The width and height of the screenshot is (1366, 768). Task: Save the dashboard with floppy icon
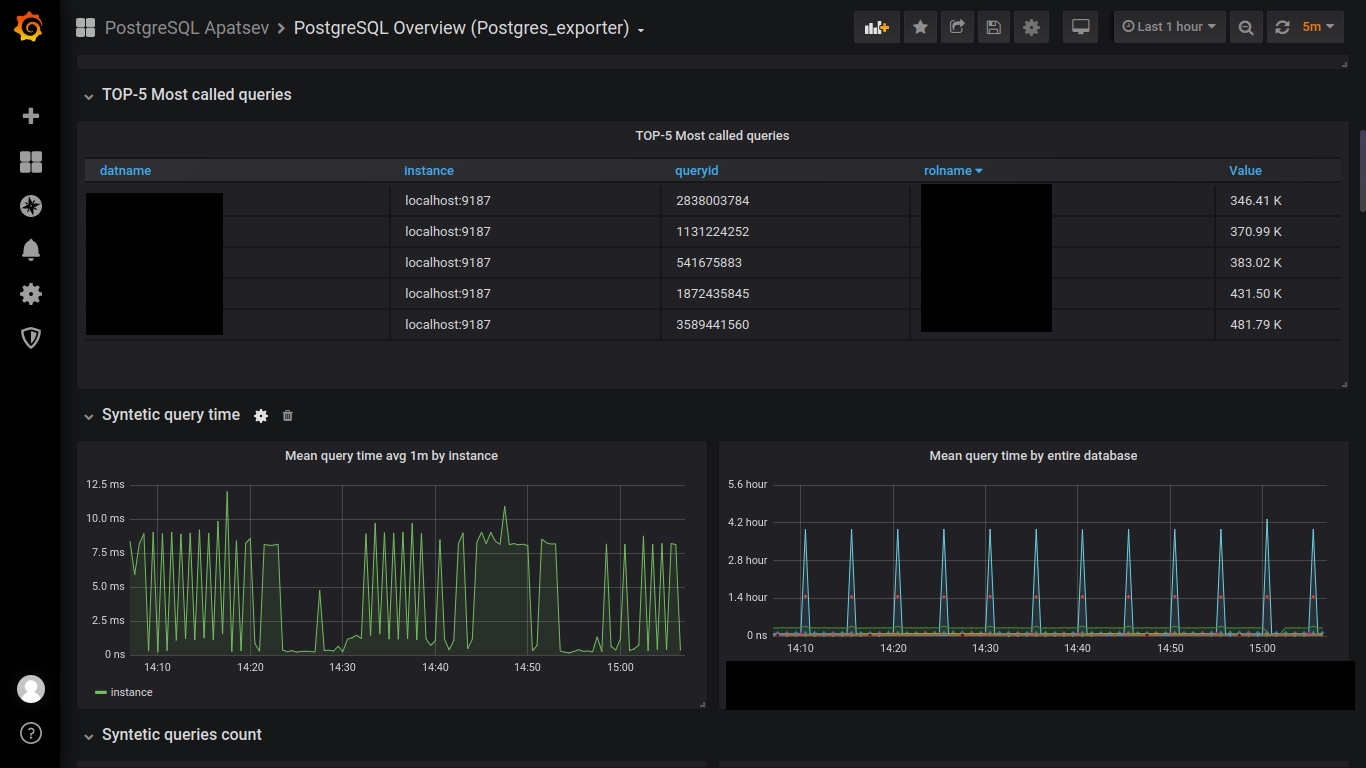[993, 27]
